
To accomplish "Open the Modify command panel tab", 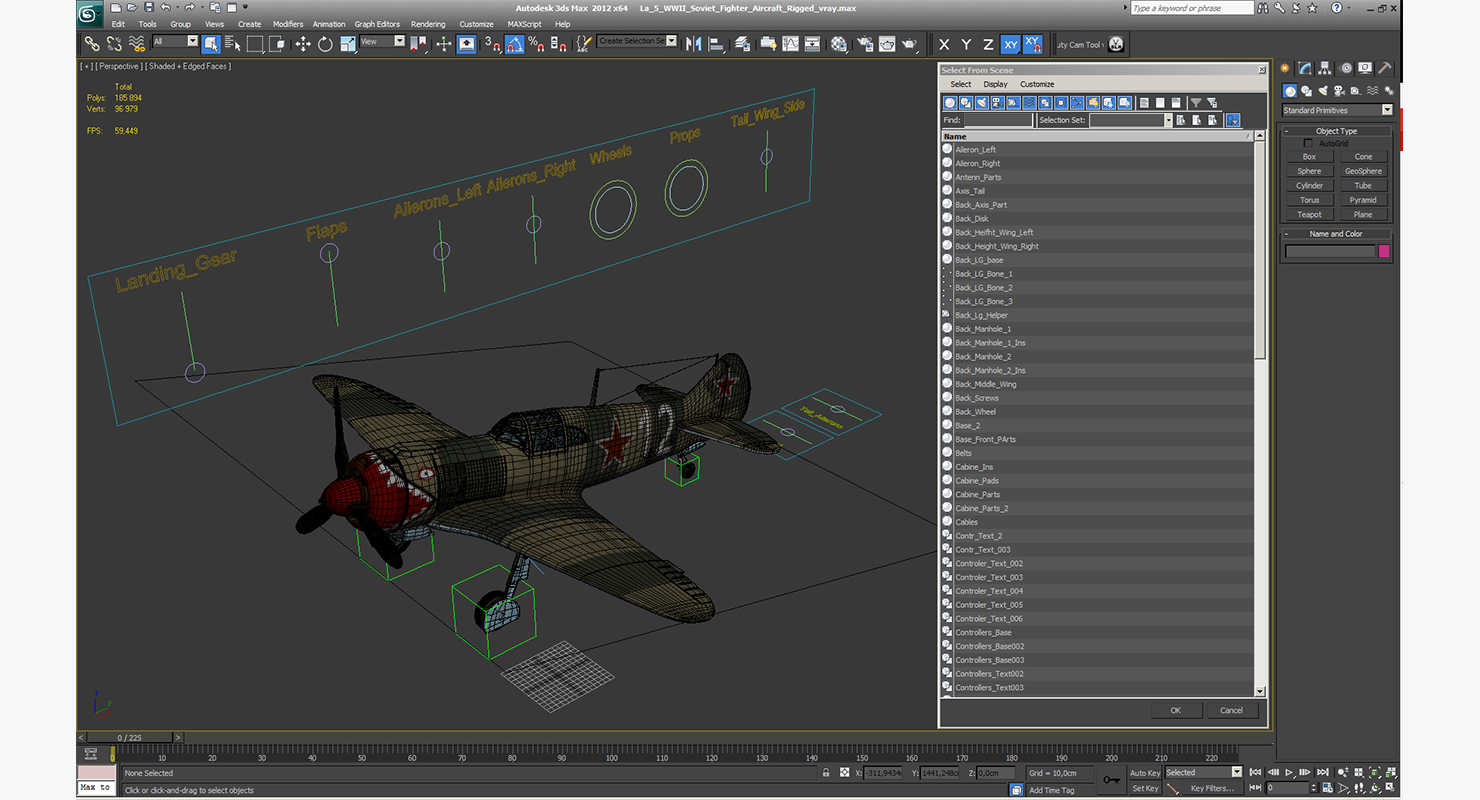I will point(1305,68).
